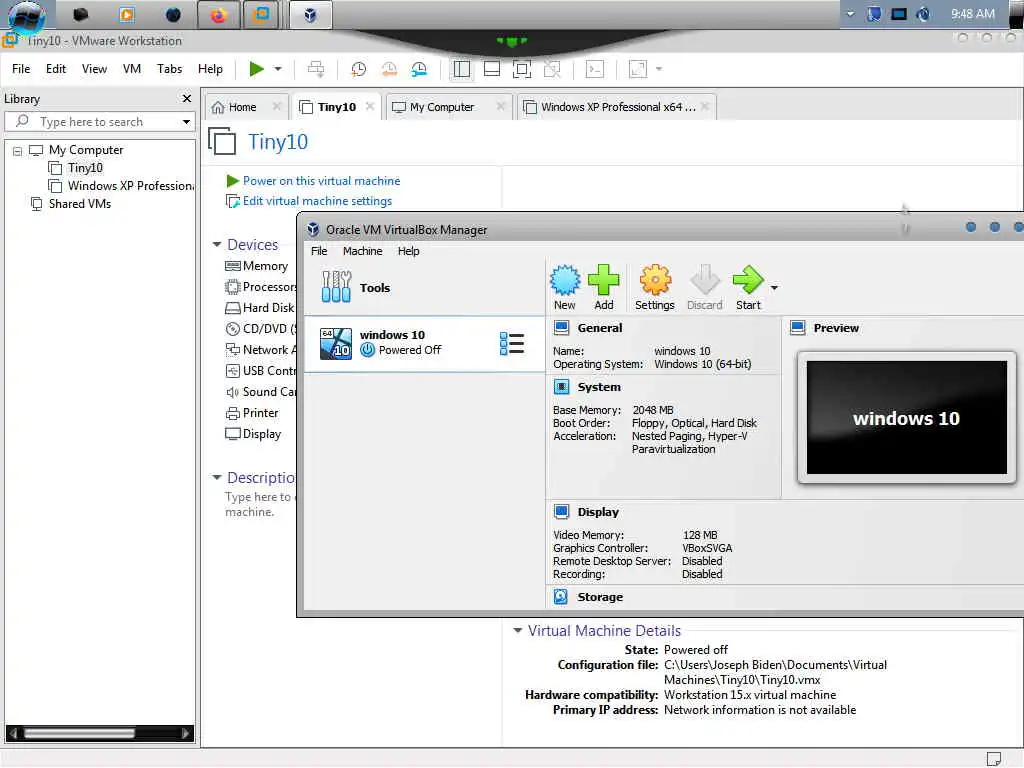1024x768 pixels.
Task: Open the Start button dropdown arrow
Action: (x=775, y=287)
